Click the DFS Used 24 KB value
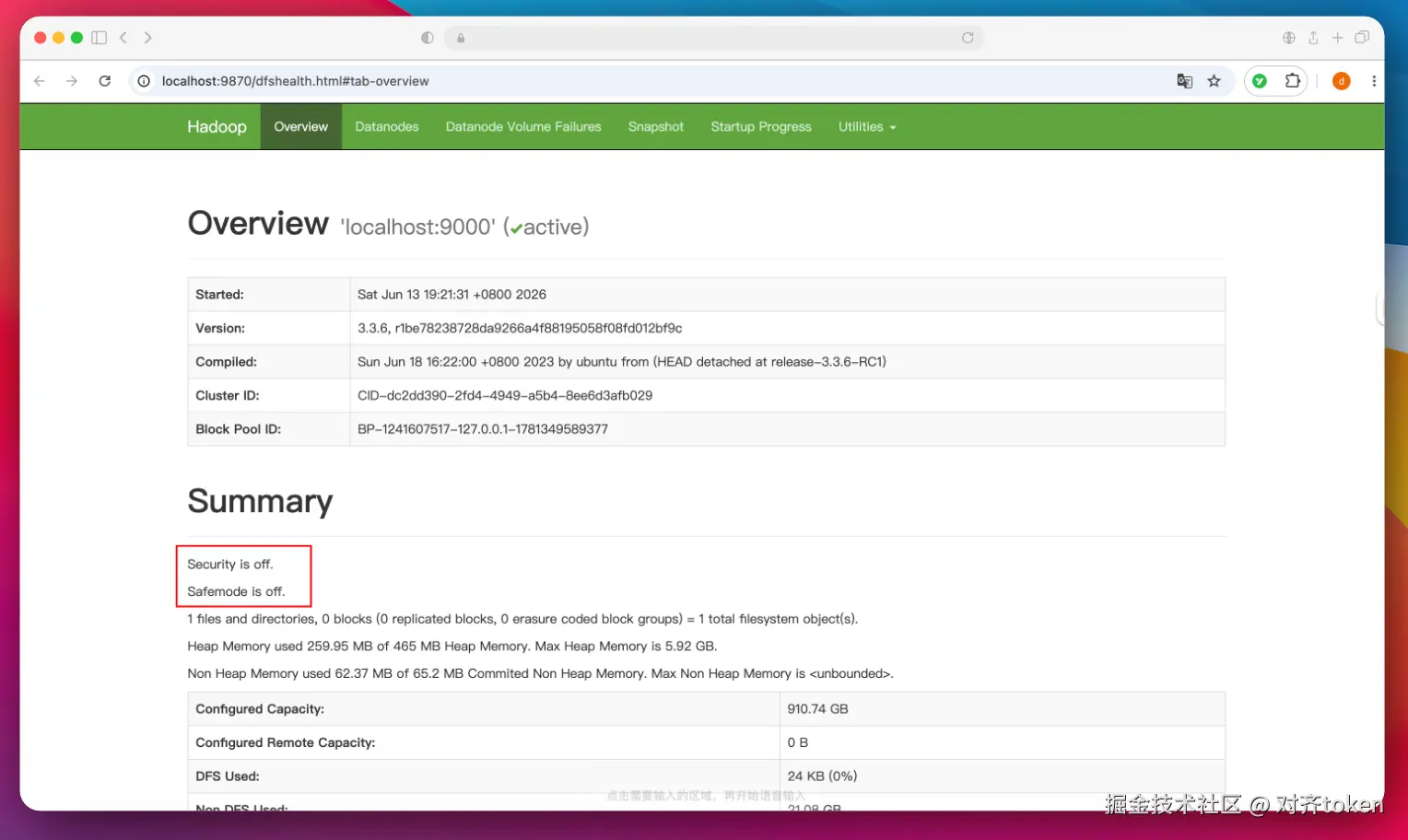 click(x=823, y=776)
